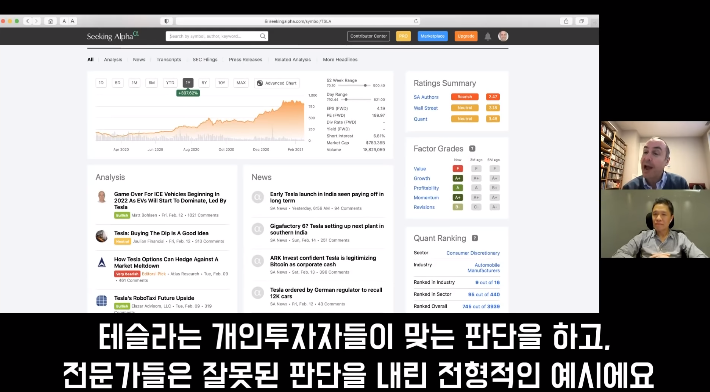Click the orange Upgrade button
Image resolution: width=710 pixels, height=392 pixels.
pyautogui.click(x=466, y=36)
